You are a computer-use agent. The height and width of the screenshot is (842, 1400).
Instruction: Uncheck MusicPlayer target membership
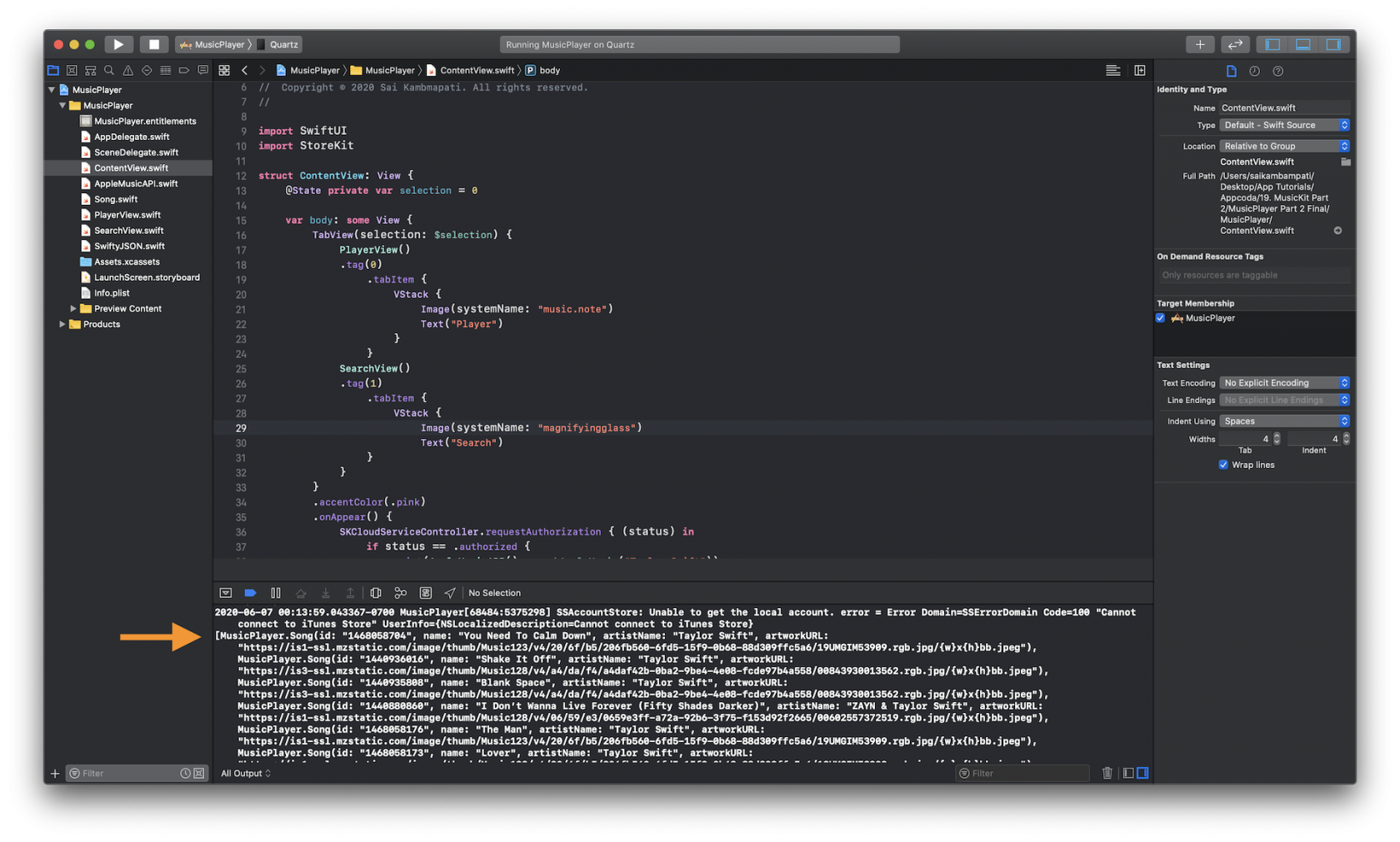pos(1161,317)
